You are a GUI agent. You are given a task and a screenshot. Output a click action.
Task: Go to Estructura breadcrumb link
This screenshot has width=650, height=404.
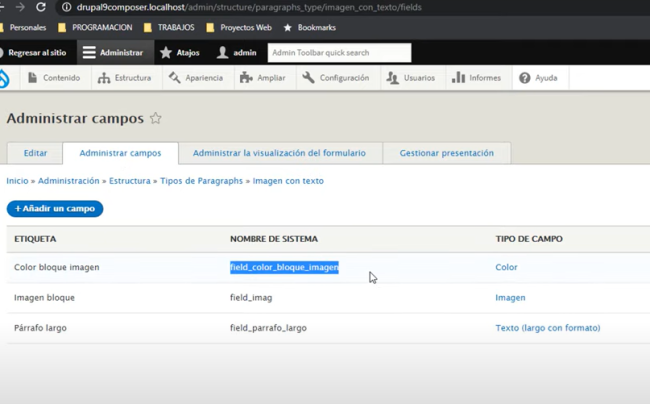(130, 181)
